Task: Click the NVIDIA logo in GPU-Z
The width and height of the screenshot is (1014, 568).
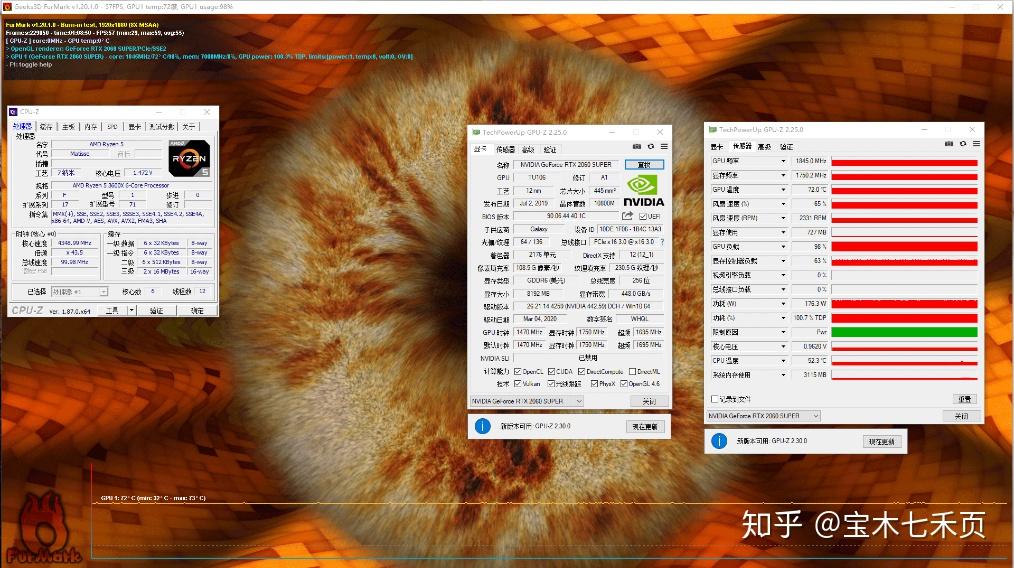Action: point(643,191)
